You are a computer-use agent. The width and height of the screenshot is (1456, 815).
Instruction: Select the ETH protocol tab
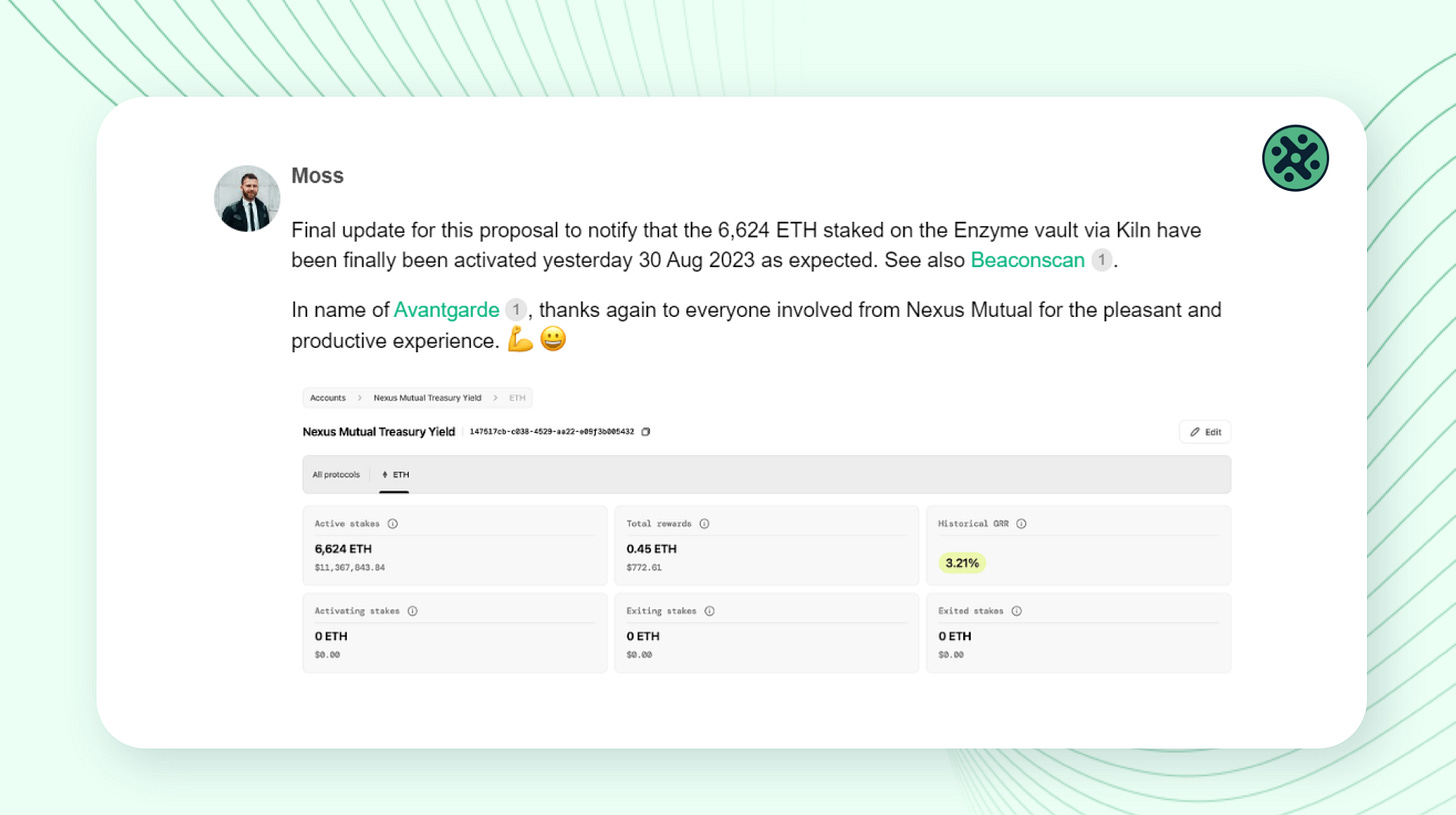[395, 474]
